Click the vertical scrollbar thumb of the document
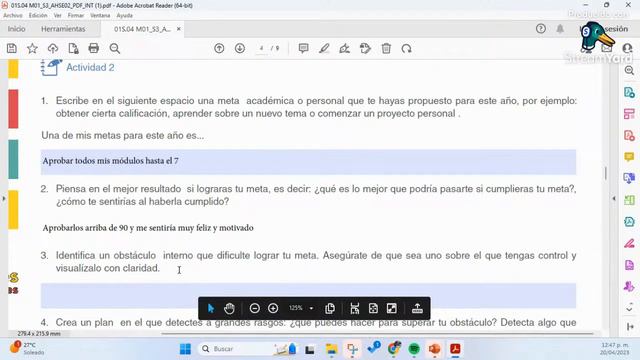 606,173
